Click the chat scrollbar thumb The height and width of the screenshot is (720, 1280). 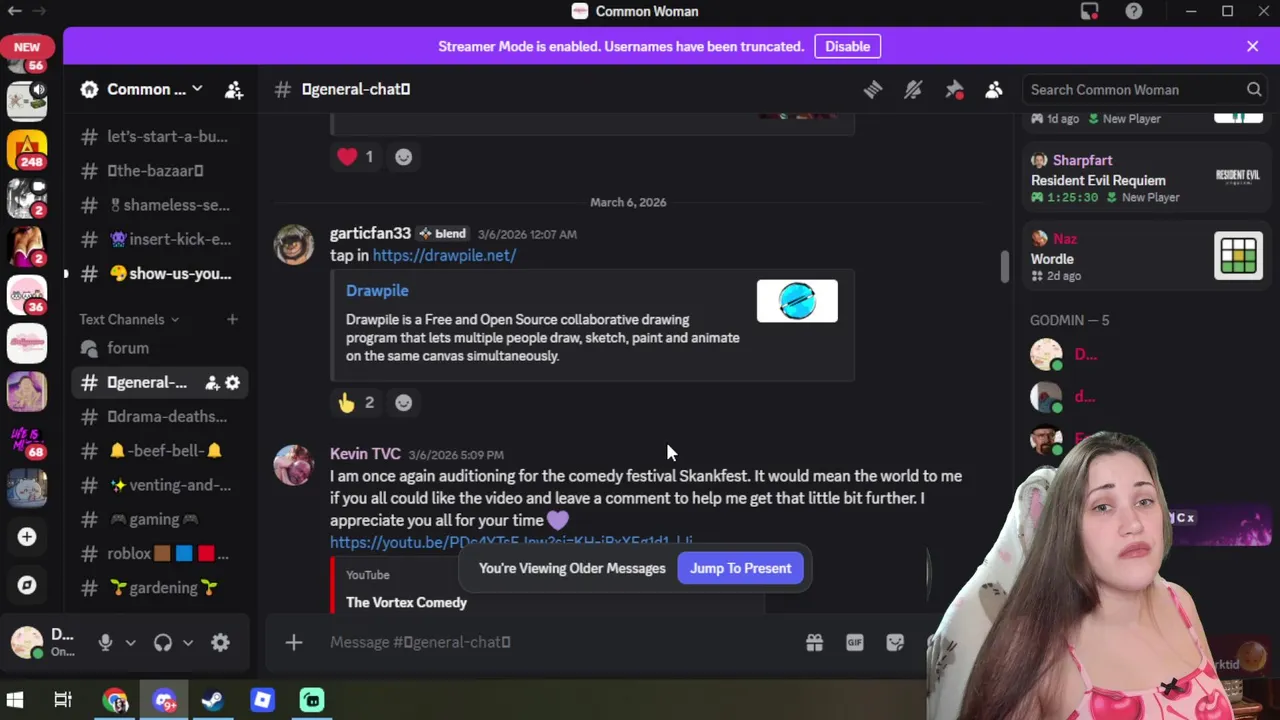coord(1005,267)
